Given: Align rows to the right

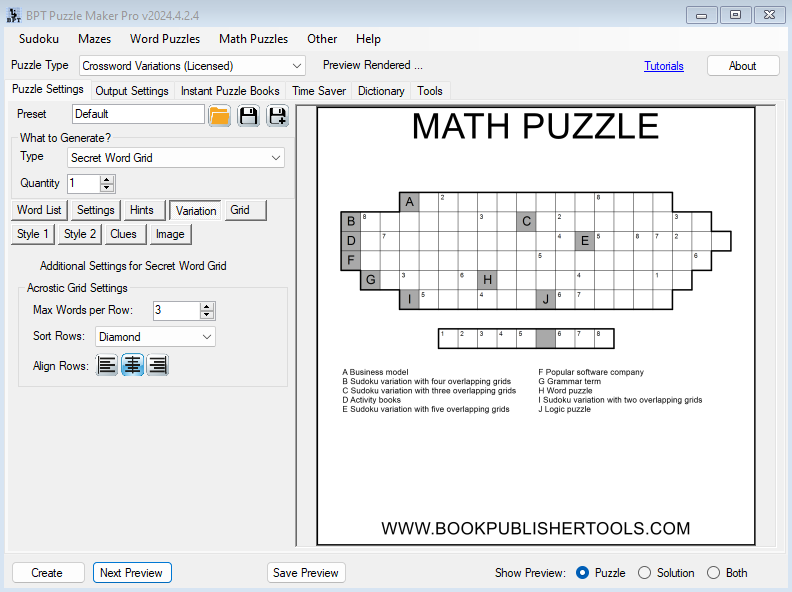Looking at the screenshot, I should point(157,365).
